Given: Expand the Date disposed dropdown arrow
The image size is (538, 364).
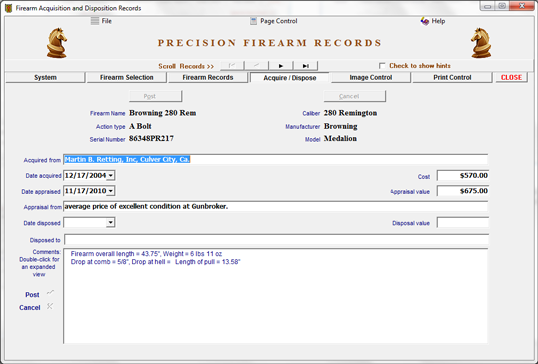Looking at the screenshot, I should pos(110,223).
